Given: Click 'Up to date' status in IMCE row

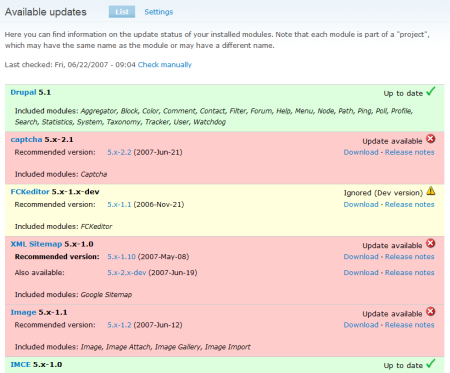Looking at the screenshot, I should coord(403,366).
